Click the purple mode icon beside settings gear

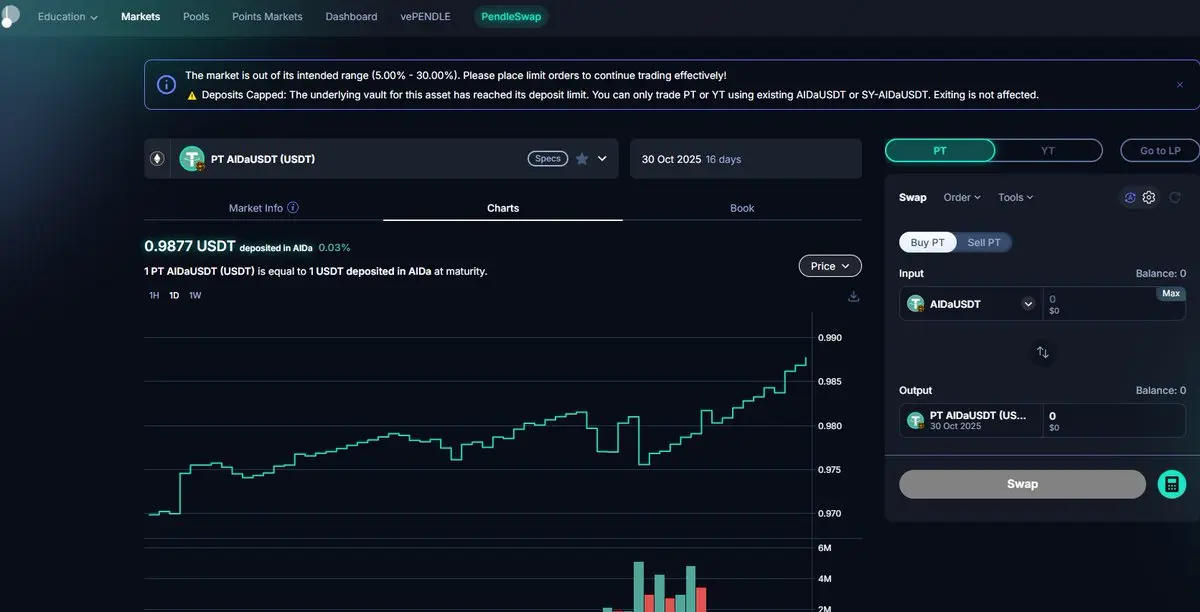pyautogui.click(x=1130, y=197)
